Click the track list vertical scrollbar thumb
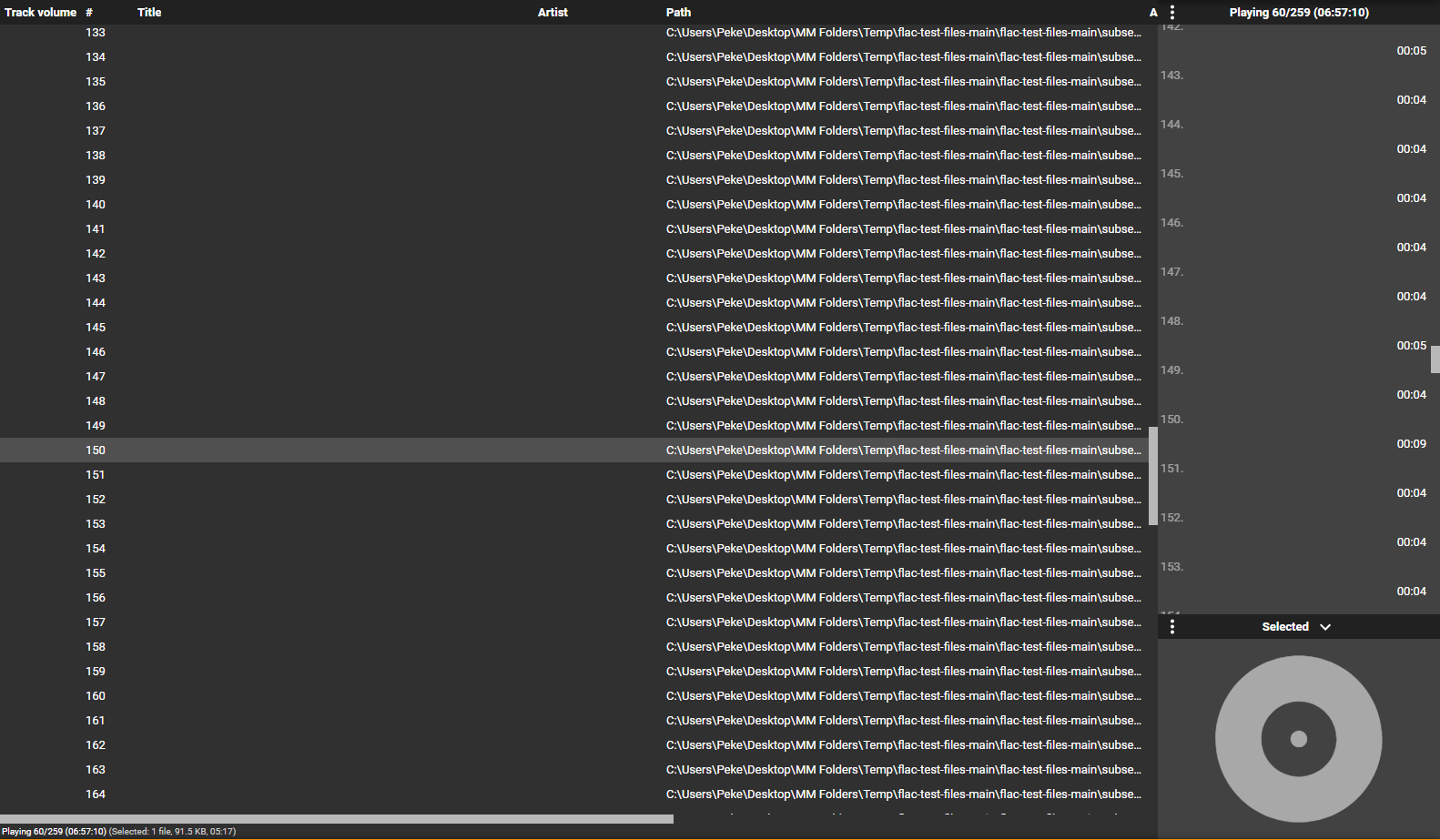The height and width of the screenshot is (840, 1440). coord(1153,475)
